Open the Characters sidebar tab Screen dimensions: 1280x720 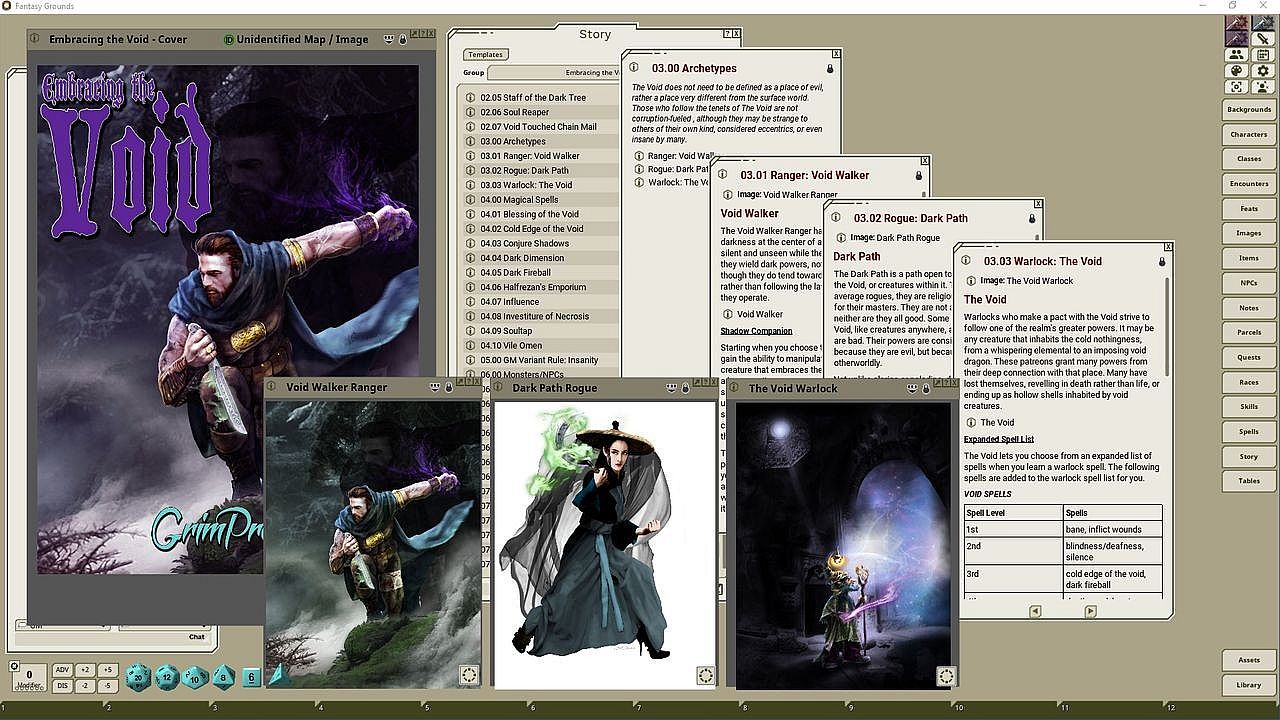tap(1249, 134)
